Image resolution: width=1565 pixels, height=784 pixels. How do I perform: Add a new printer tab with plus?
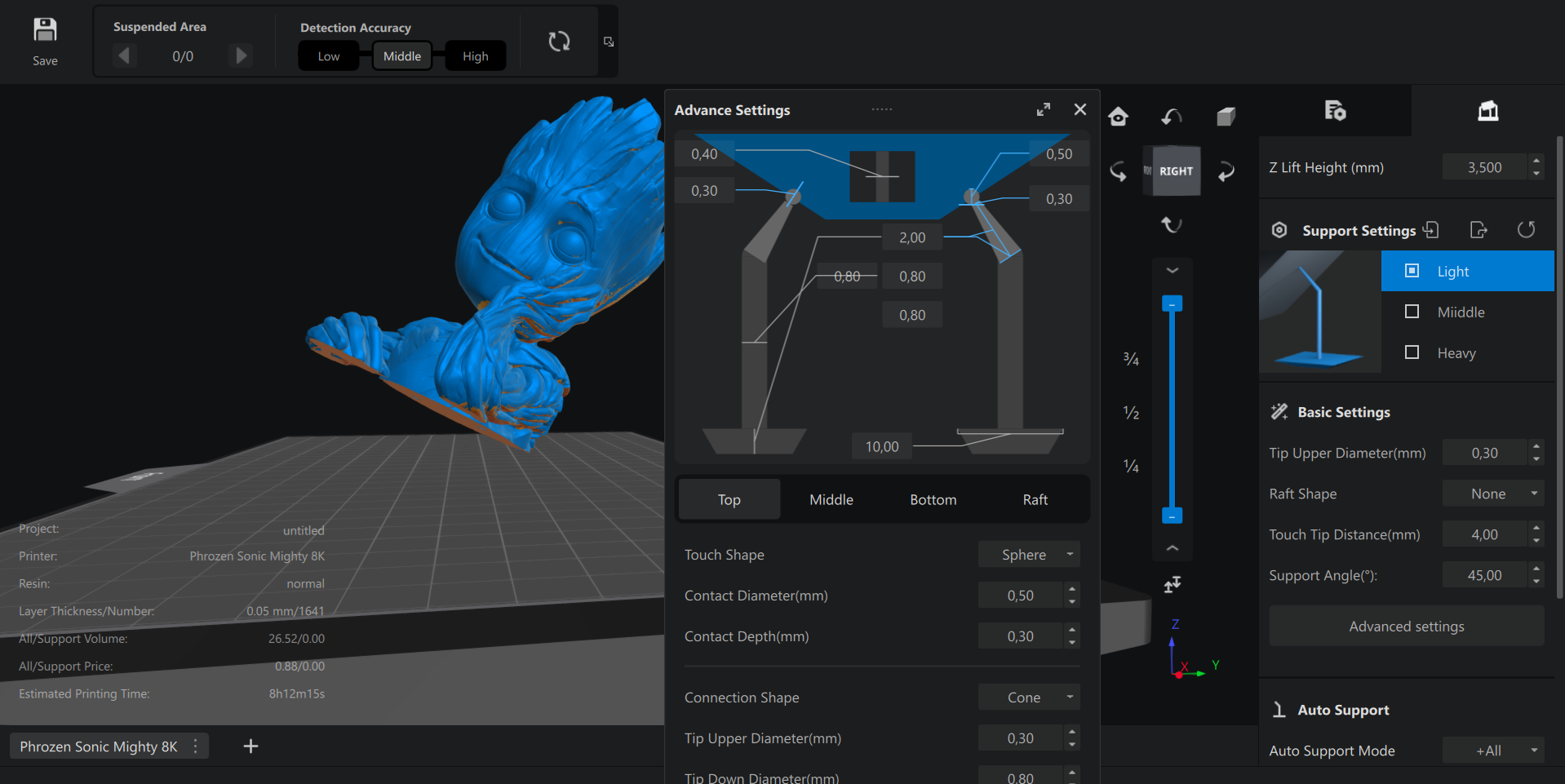tap(250, 746)
